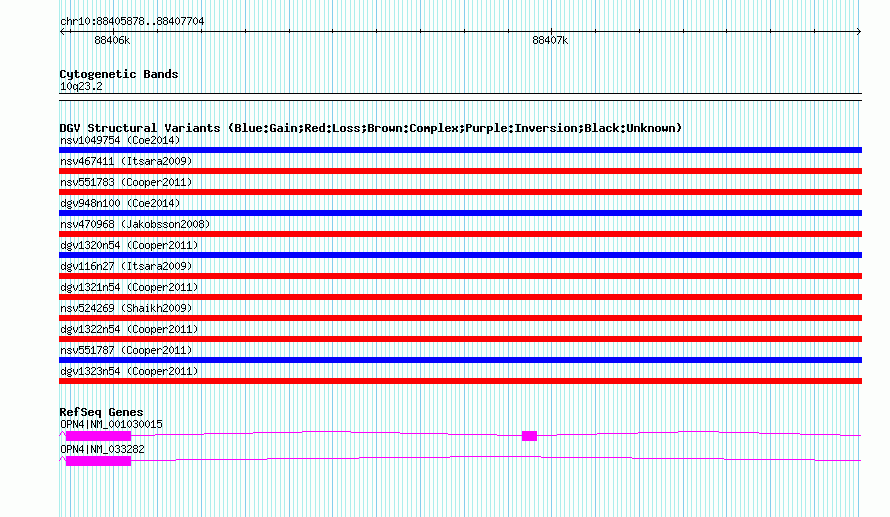Screen dimensions: 890x517
Task: Open dgv1321n54 (Cooper2011) variant label
Action: pos(129,287)
